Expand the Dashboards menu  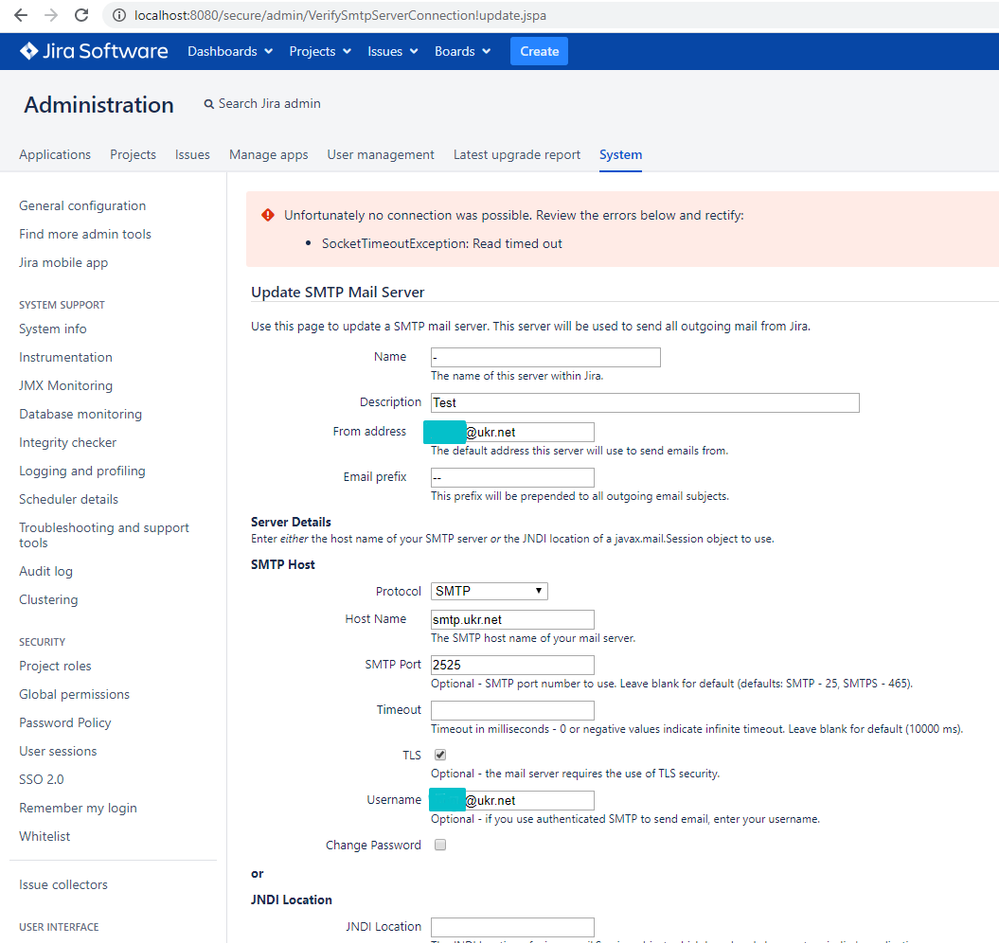point(229,50)
